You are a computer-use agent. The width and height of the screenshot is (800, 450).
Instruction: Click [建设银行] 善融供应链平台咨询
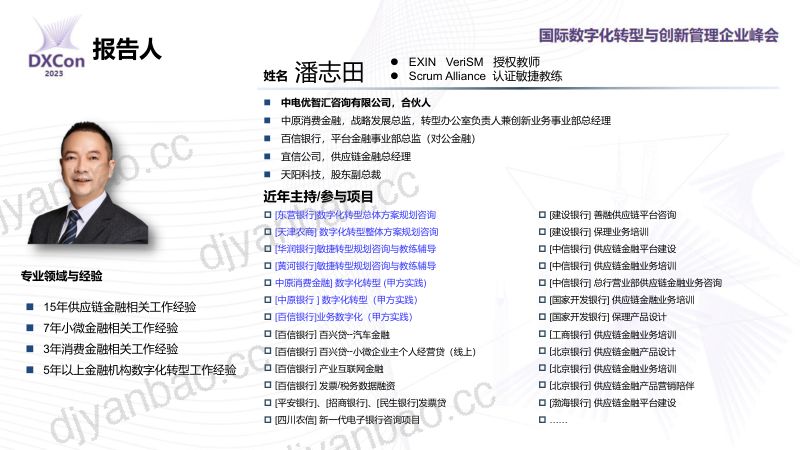pos(613,215)
